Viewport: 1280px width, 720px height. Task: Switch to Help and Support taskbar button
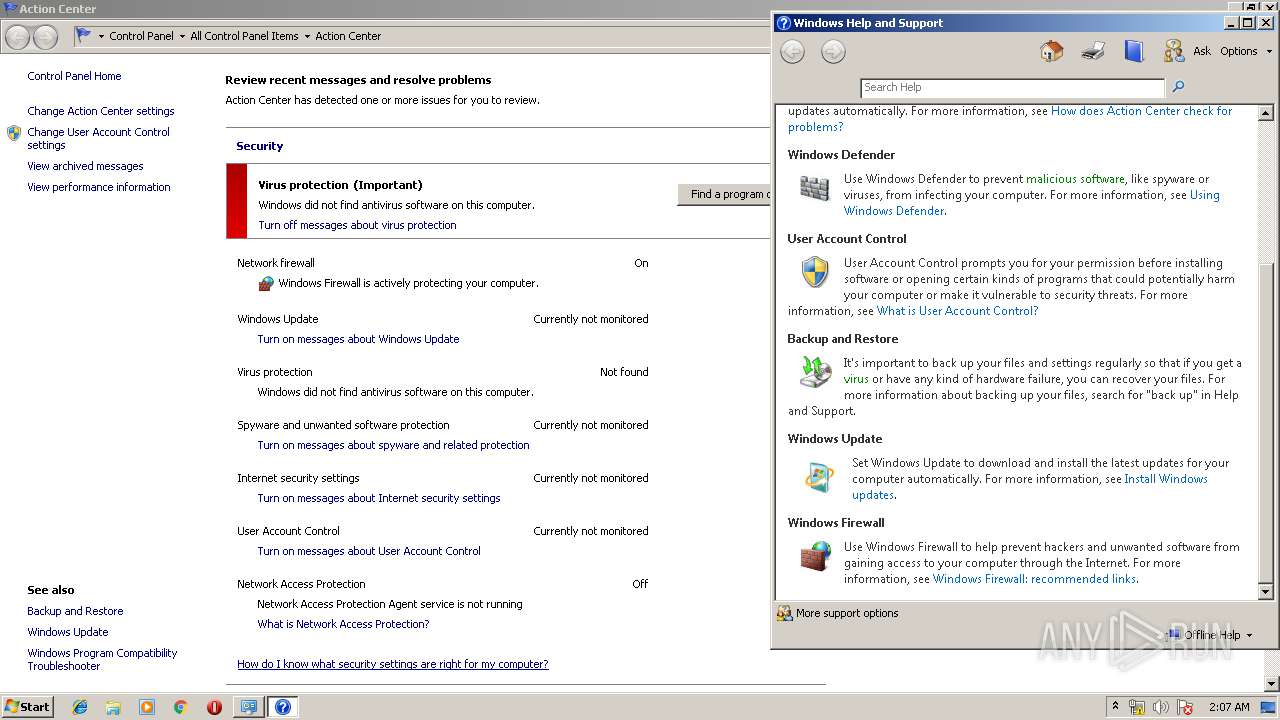click(283, 707)
